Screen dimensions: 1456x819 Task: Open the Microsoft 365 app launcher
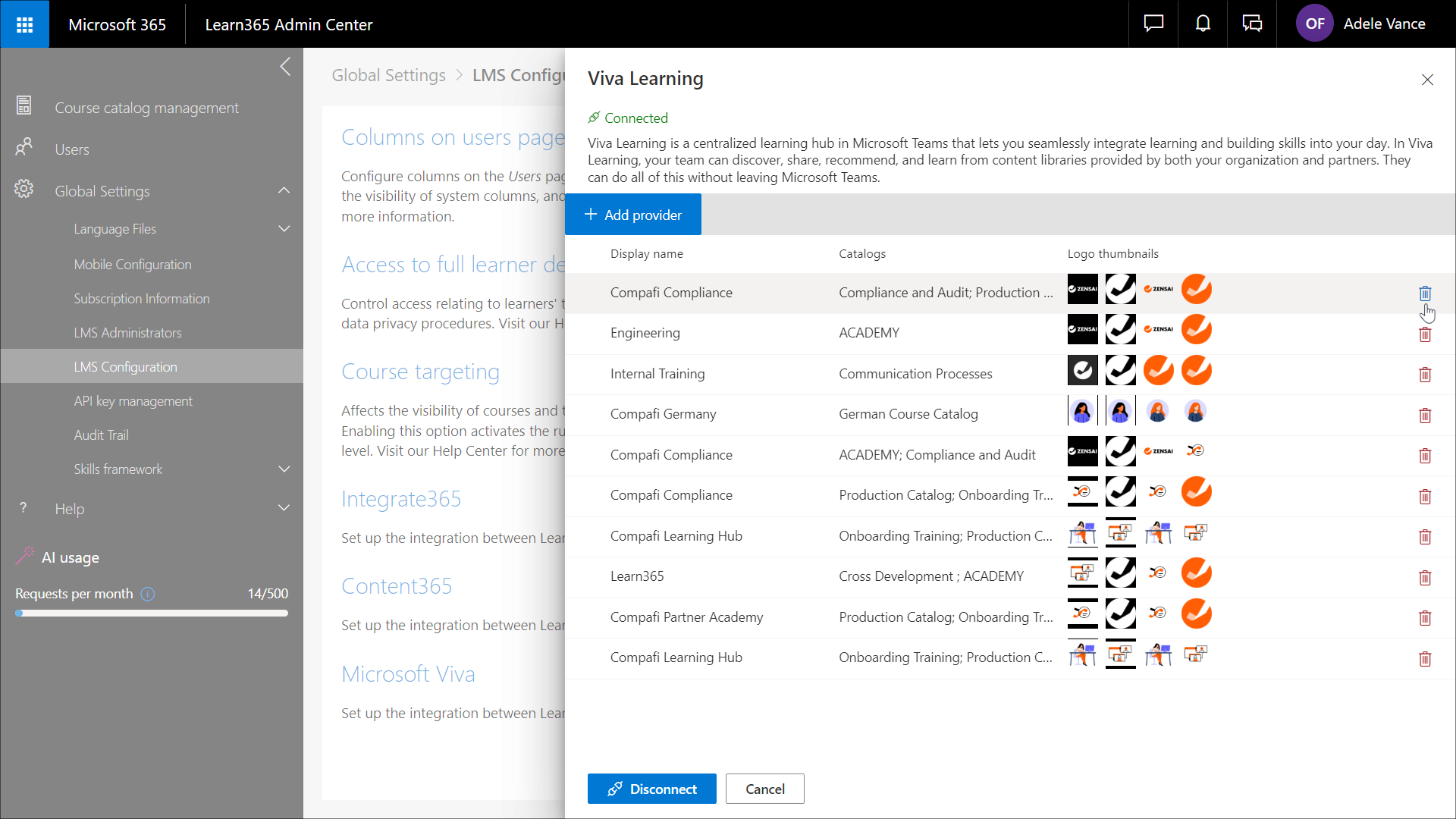[x=24, y=24]
